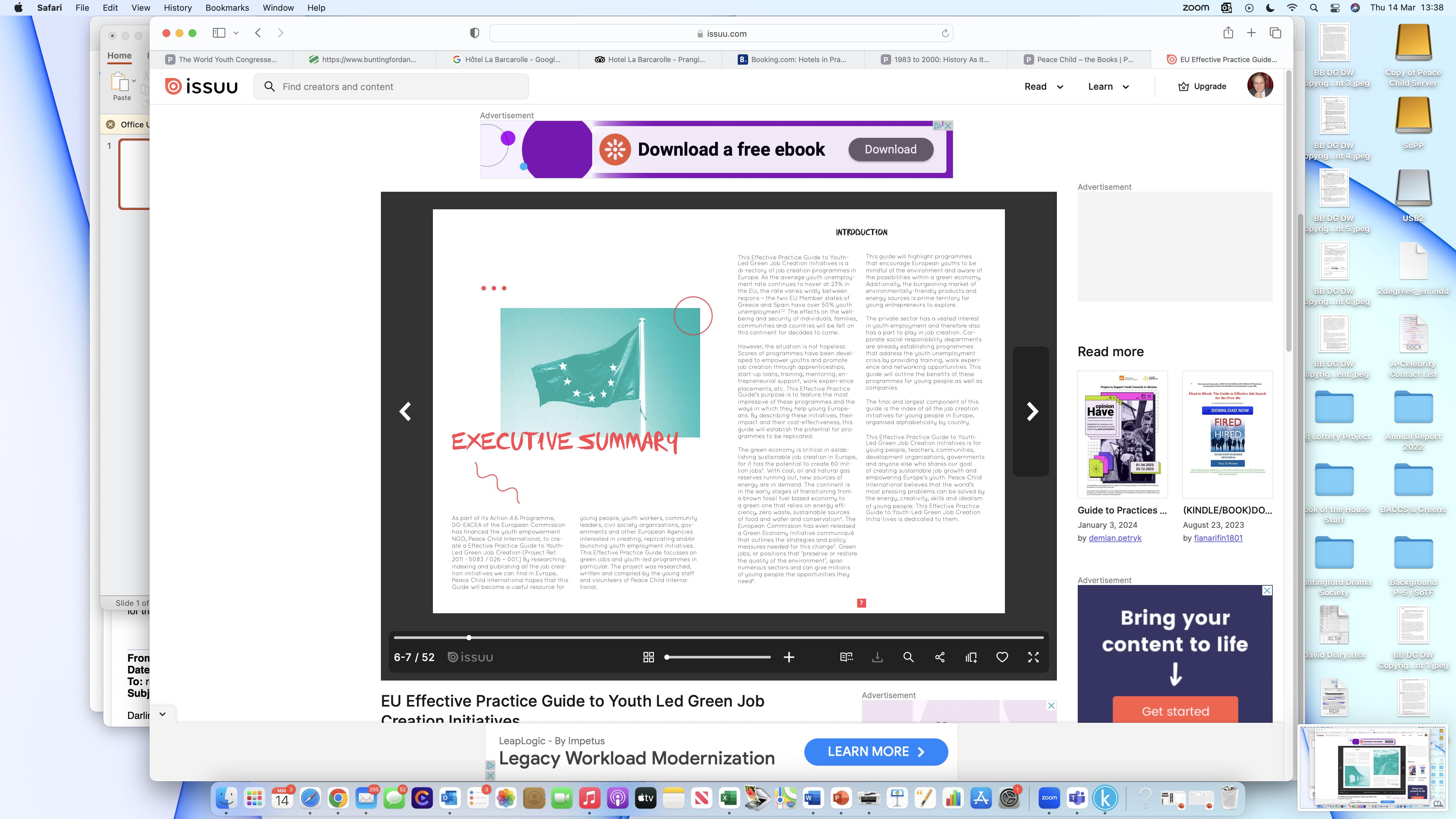The image size is (1456, 819).
Task: Click the share icon in the viewer
Action: click(940, 657)
